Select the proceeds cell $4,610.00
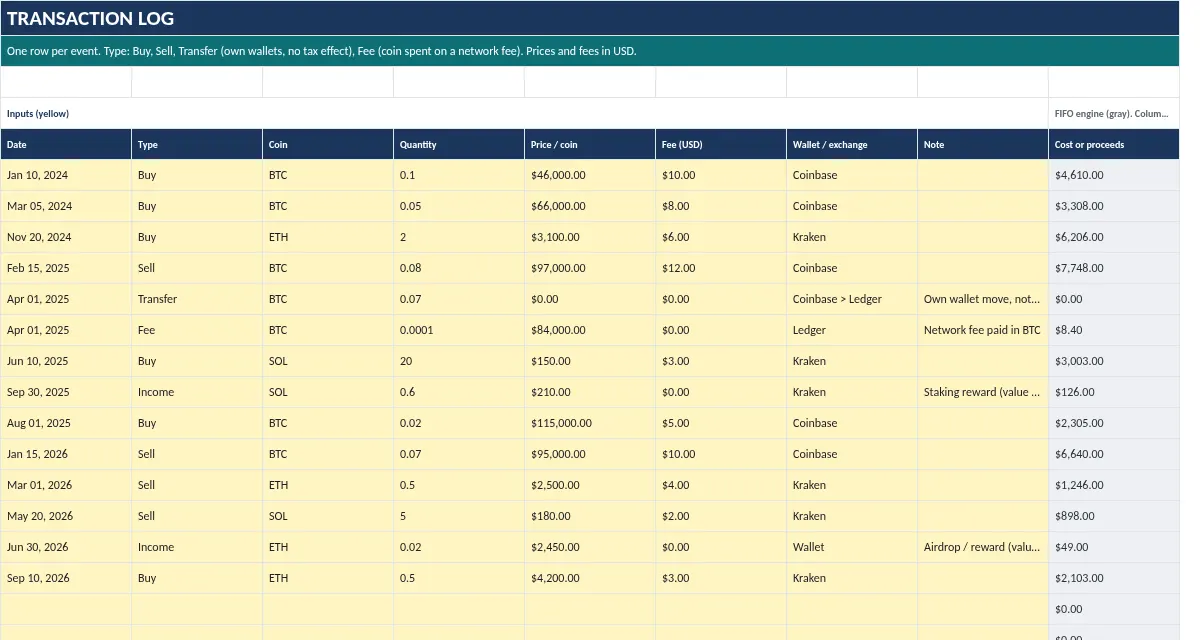This screenshot has width=1200, height=640. 1114,175
